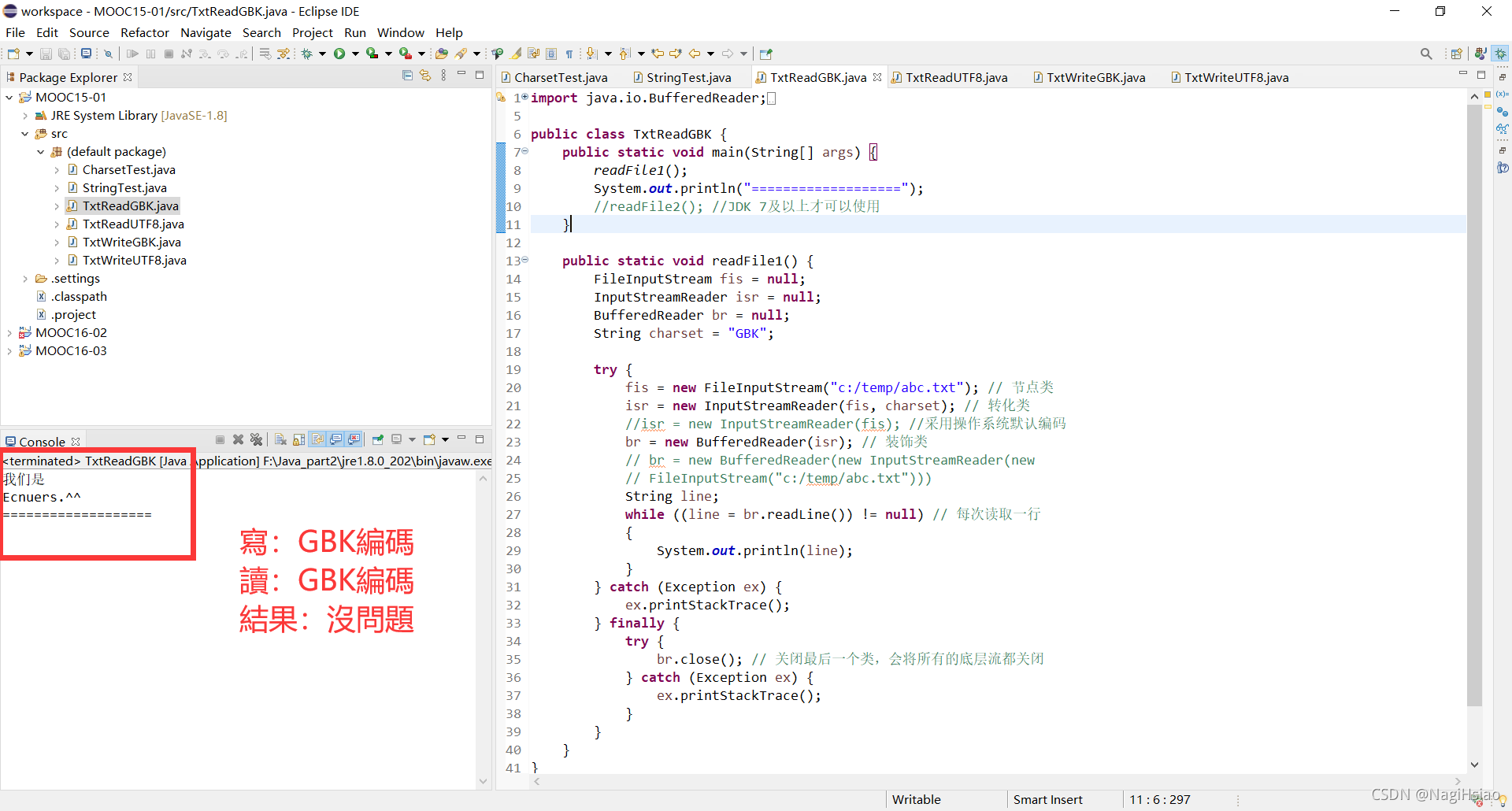Click the Skip All Breakpoints icon

pos(109,54)
